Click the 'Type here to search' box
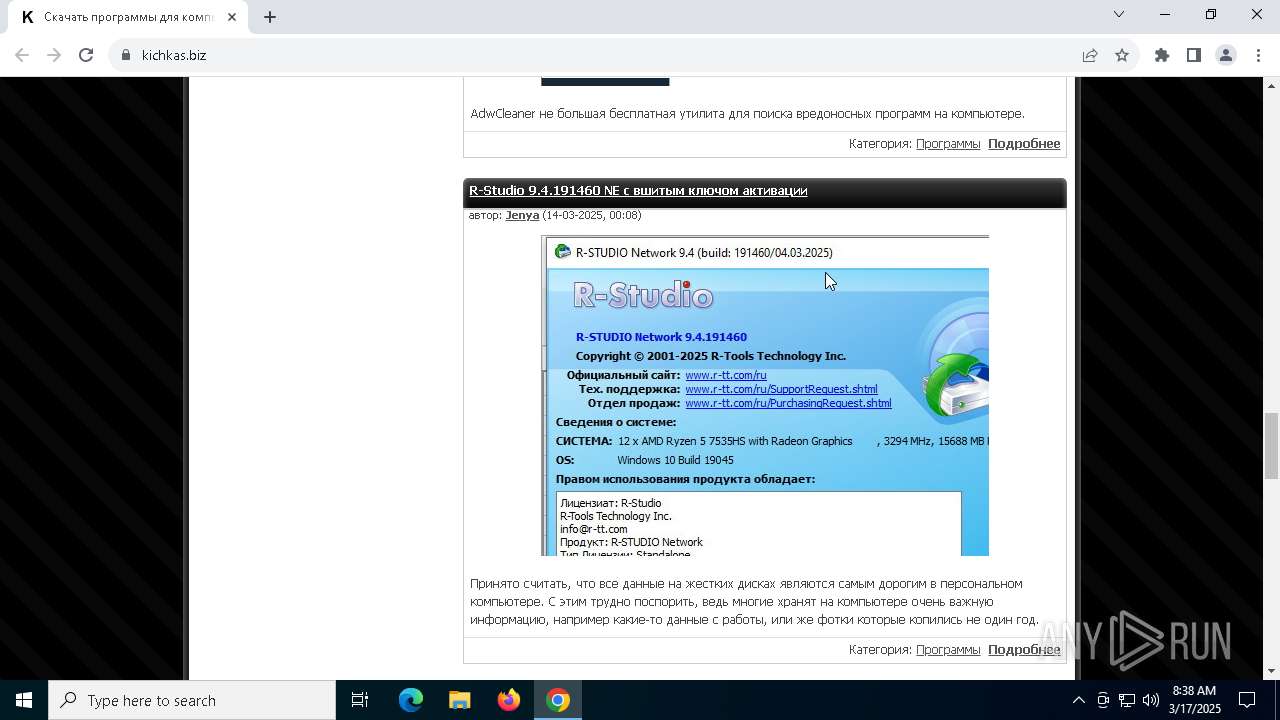This screenshot has width=1280, height=720. (x=192, y=700)
